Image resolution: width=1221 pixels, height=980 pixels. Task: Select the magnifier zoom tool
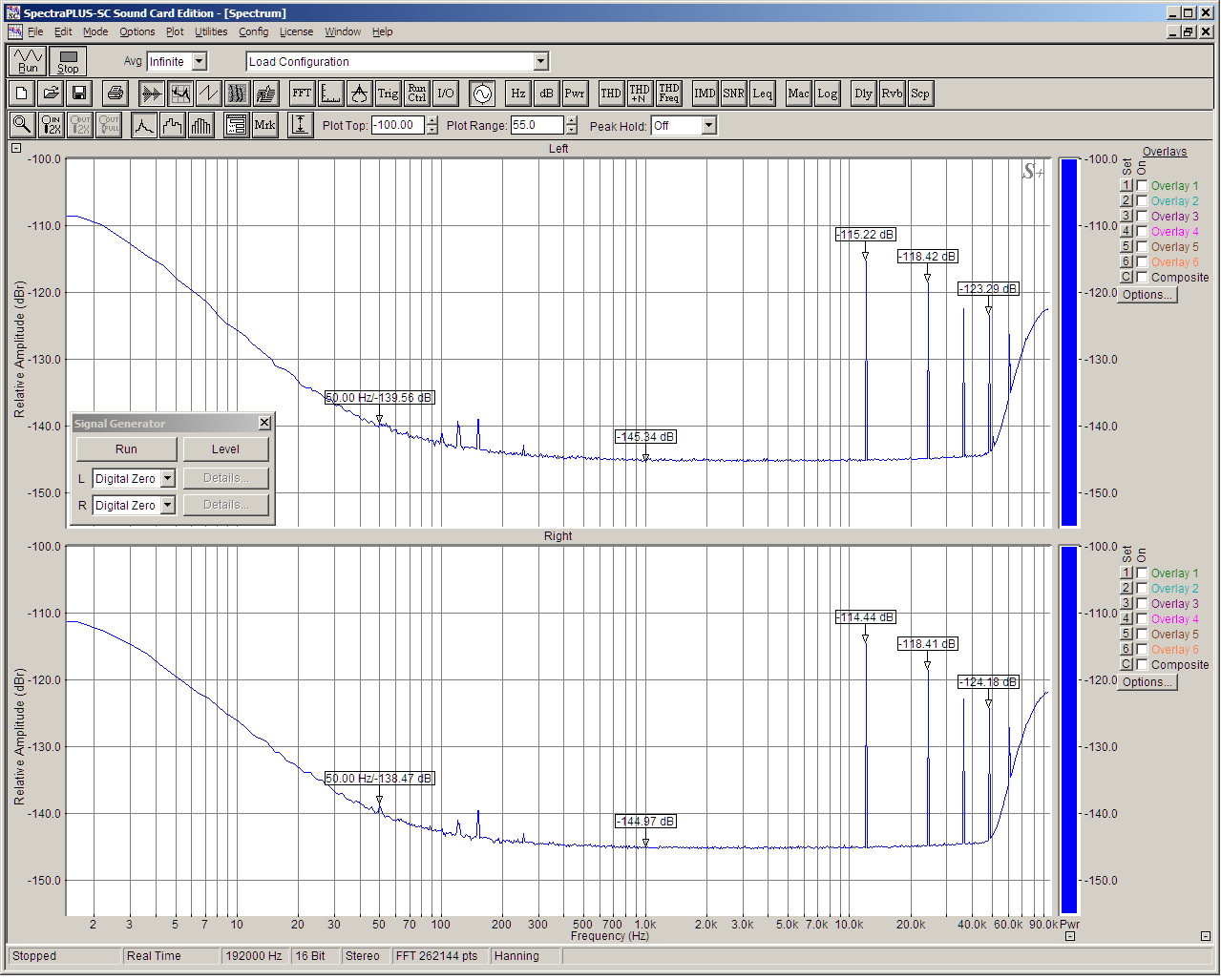(22, 125)
